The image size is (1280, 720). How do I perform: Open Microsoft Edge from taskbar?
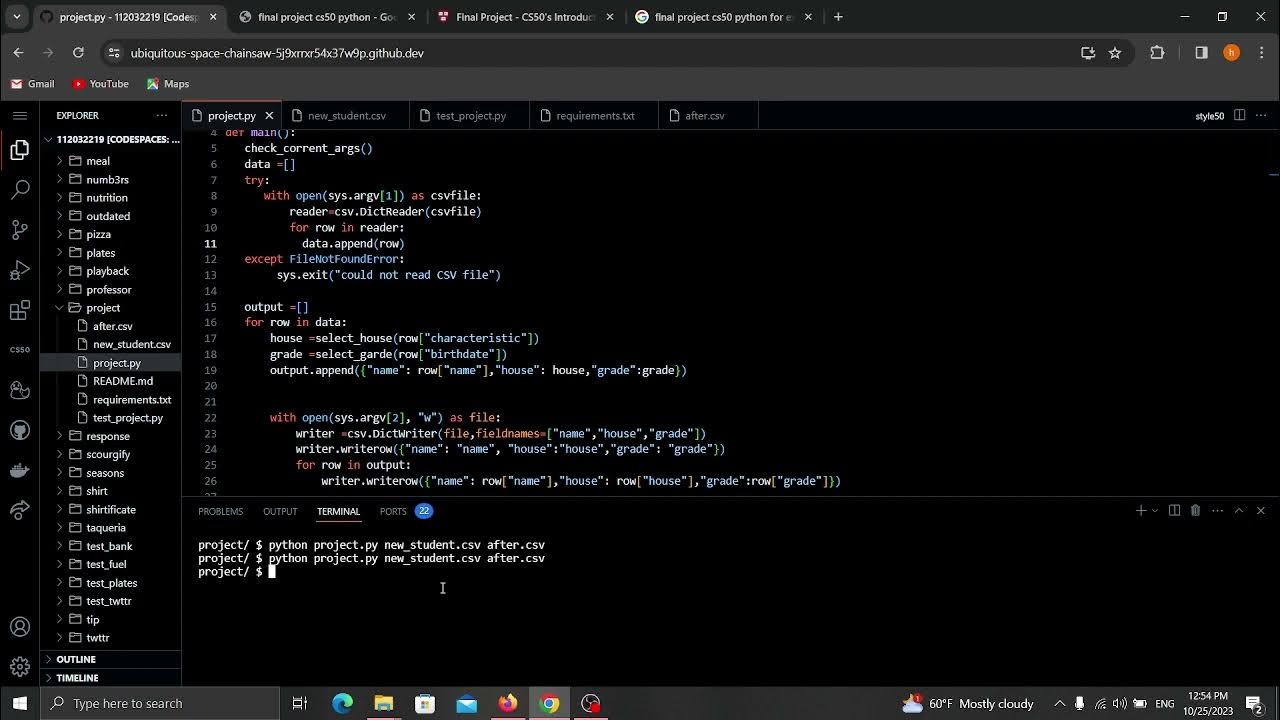[342, 703]
